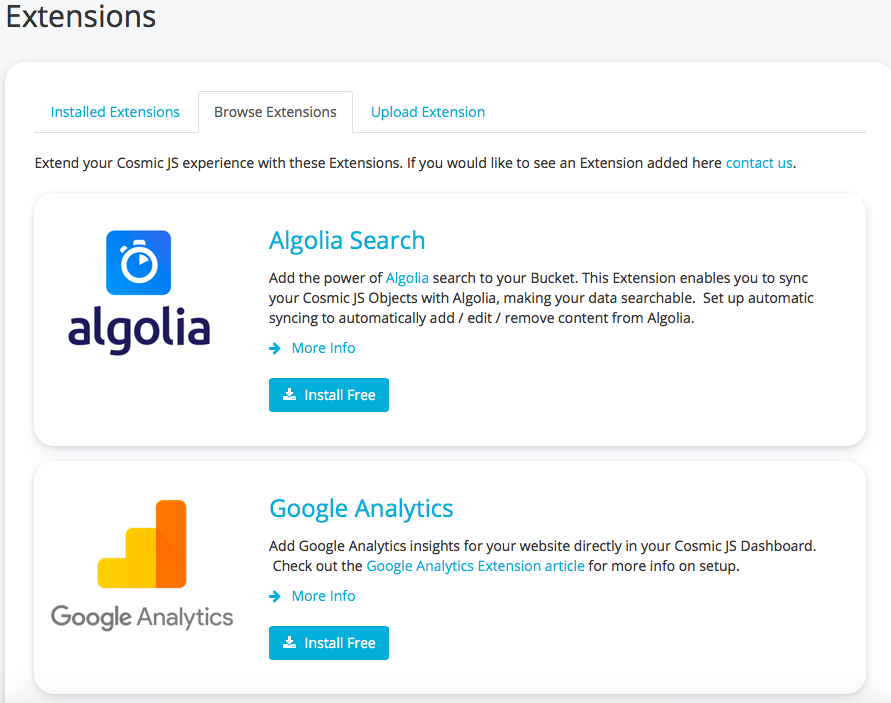891x703 pixels.
Task: Open More Info for Algolia Search
Action: [x=323, y=348]
